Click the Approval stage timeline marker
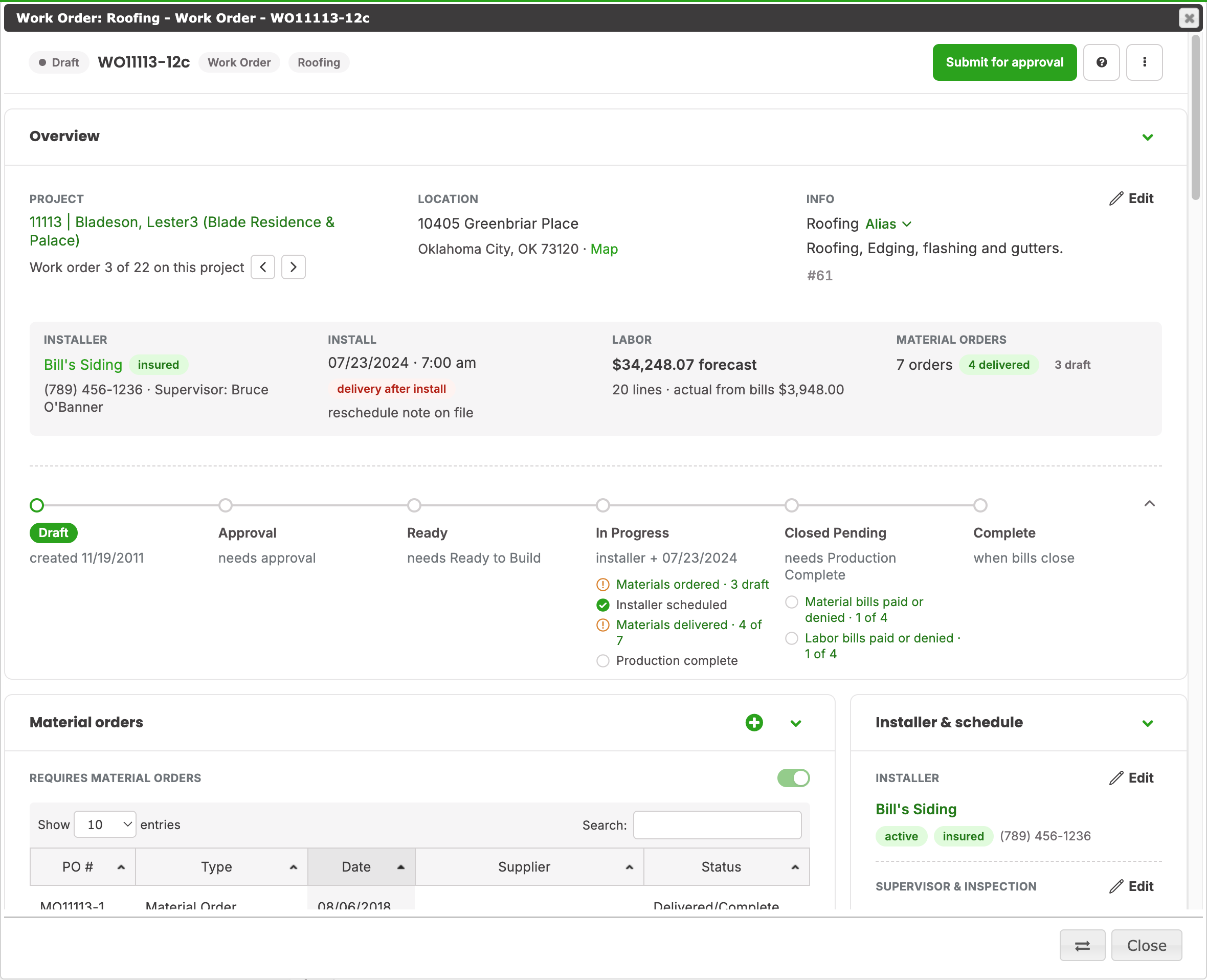1207x980 pixels. pyautogui.click(x=225, y=505)
